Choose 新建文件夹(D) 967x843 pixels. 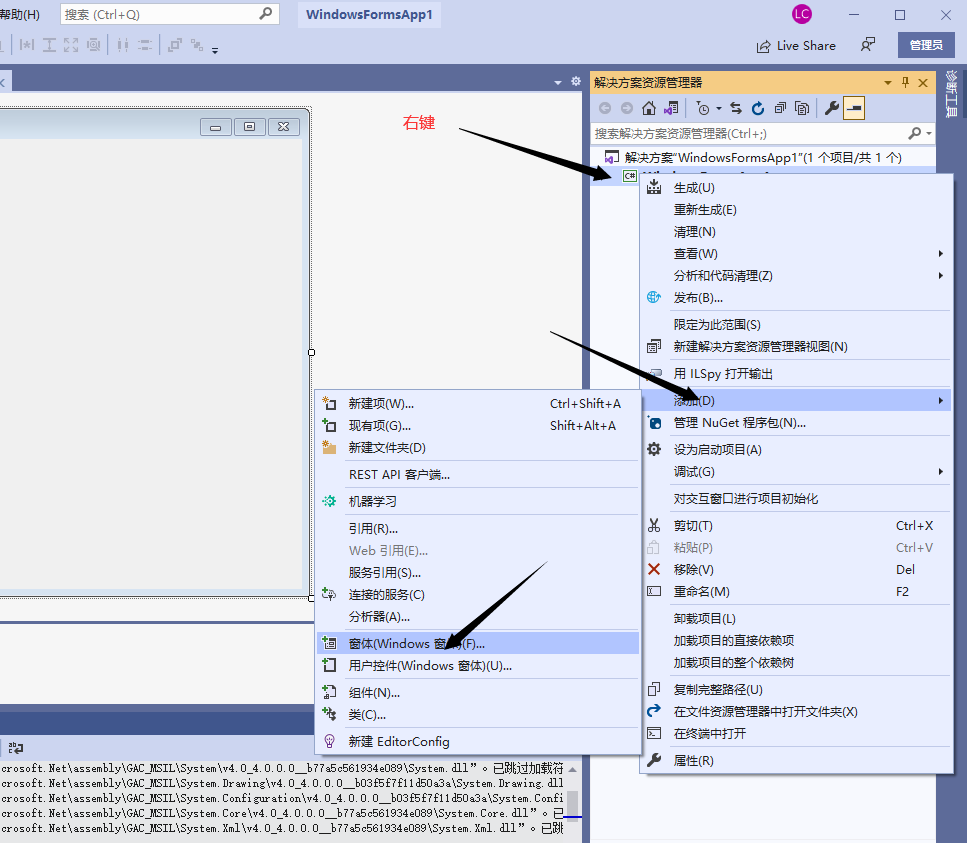point(477,448)
